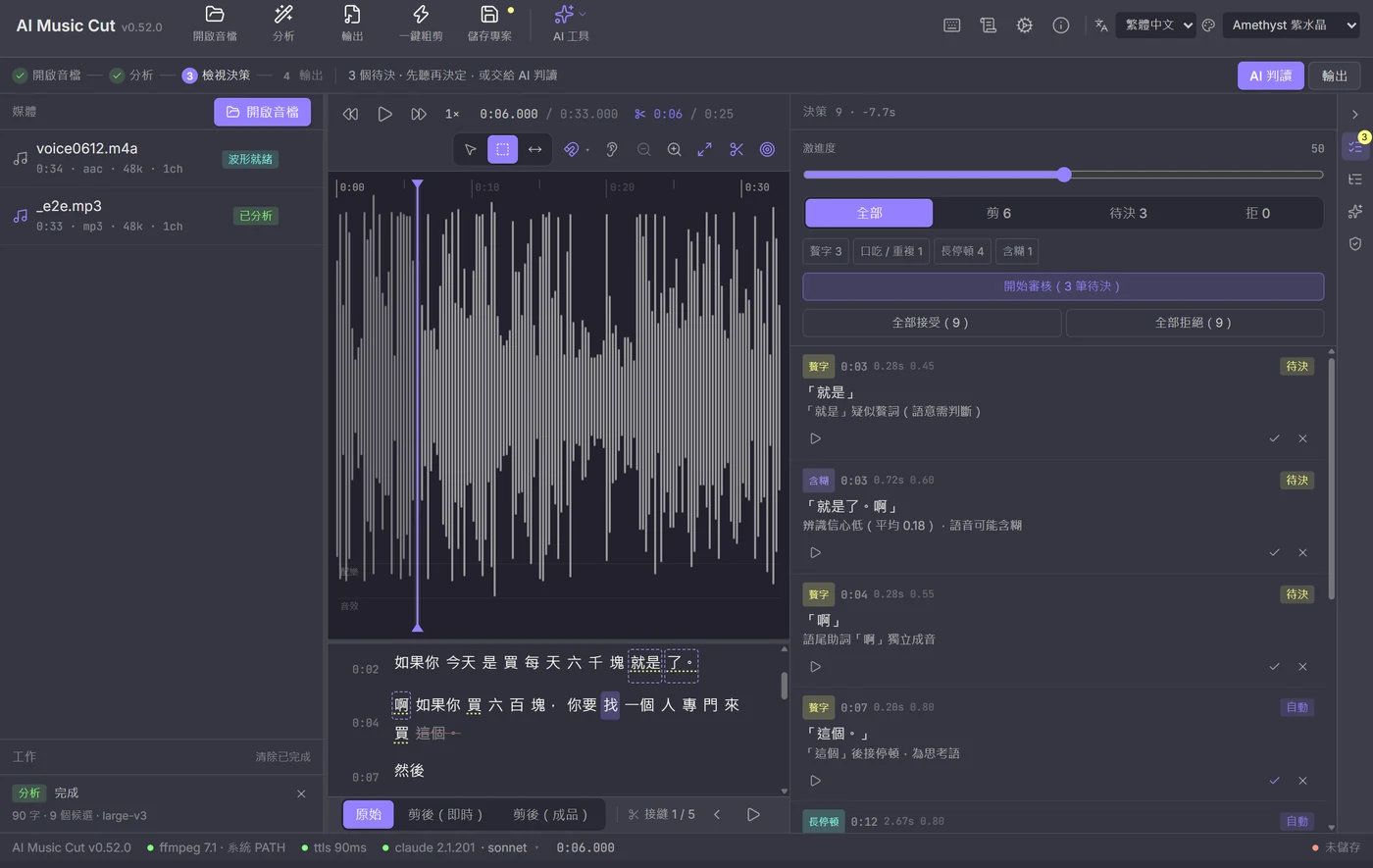1373x868 pixels.
Task: Toggle the magnet snapping tool
Action: coord(571,149)
